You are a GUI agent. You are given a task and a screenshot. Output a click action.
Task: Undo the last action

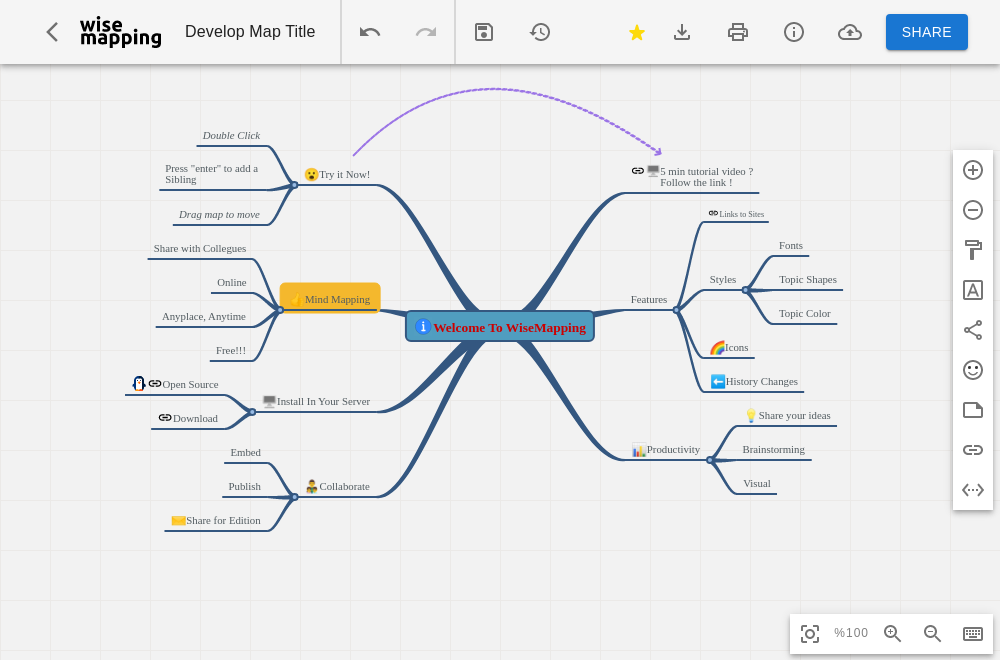click(370, 32)
